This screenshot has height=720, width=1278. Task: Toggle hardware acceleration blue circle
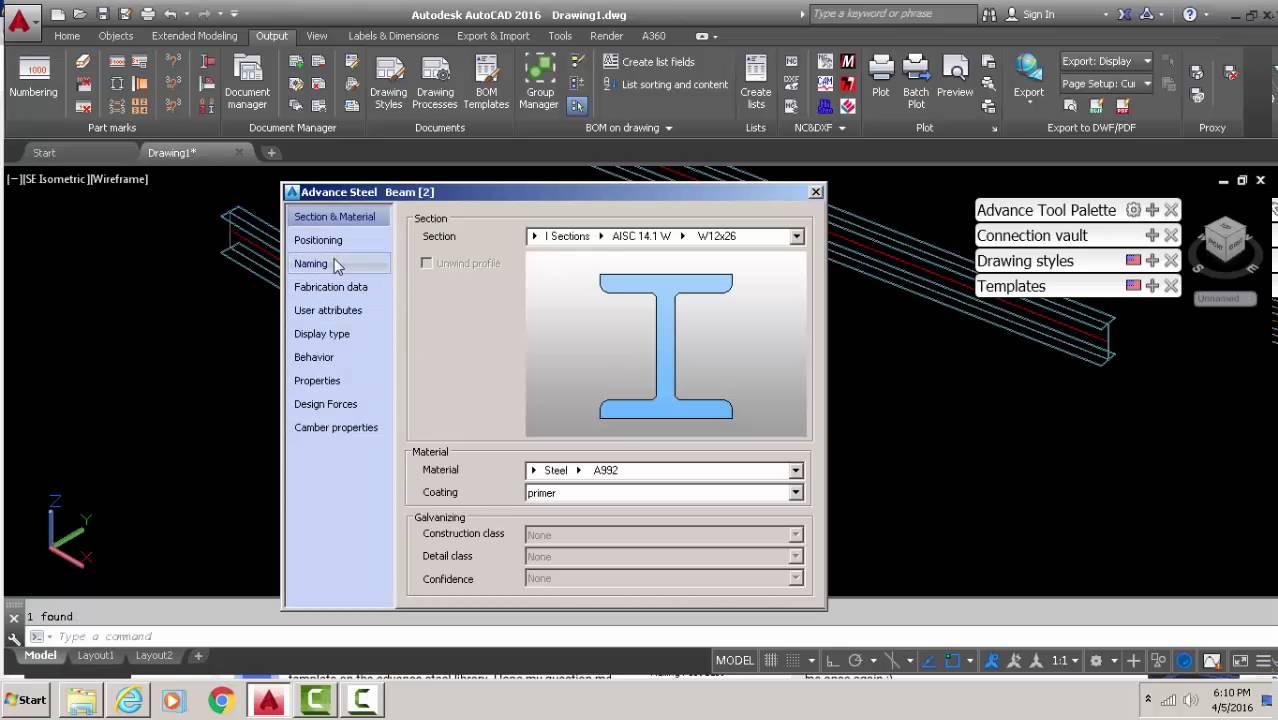point(1185,661)
